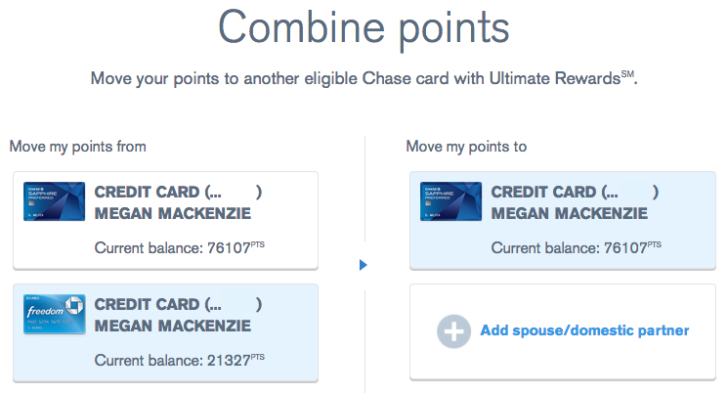The image size is (728, 393).
Task: Click the Sapphire Preferred card image in source list
Action: 54,201
